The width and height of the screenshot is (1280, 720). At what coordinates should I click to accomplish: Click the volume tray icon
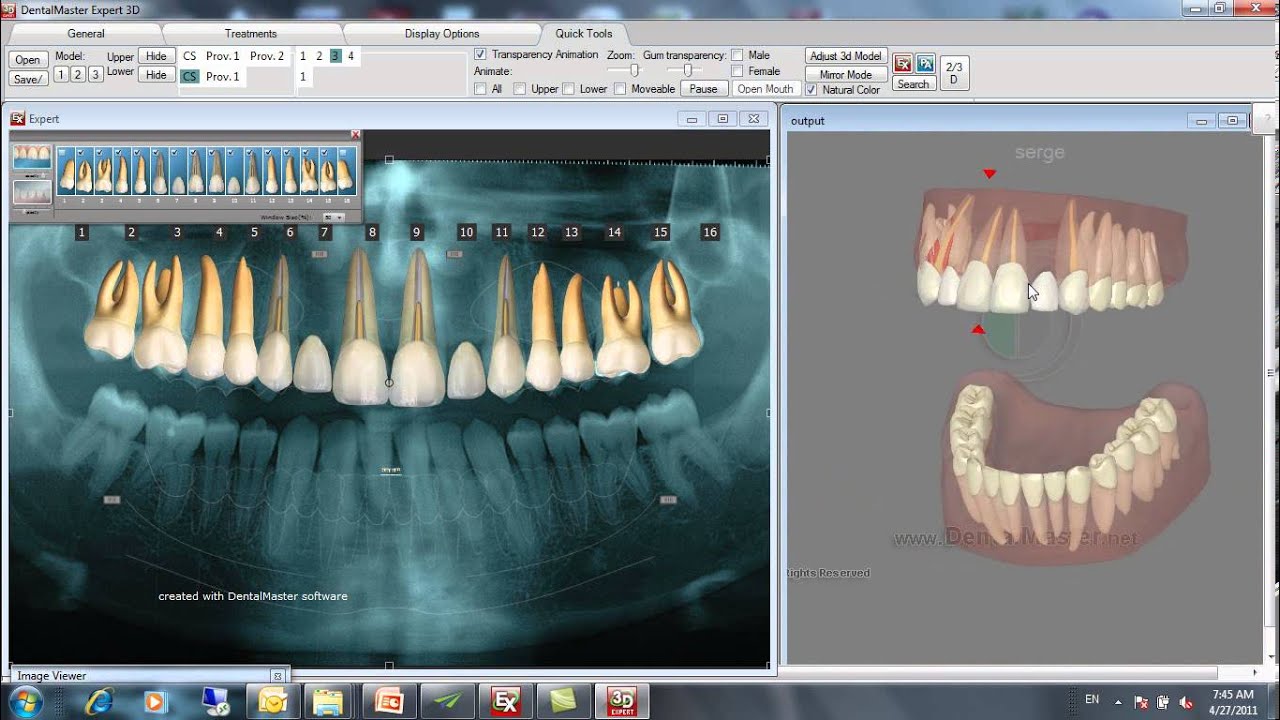click(1186, 702)
